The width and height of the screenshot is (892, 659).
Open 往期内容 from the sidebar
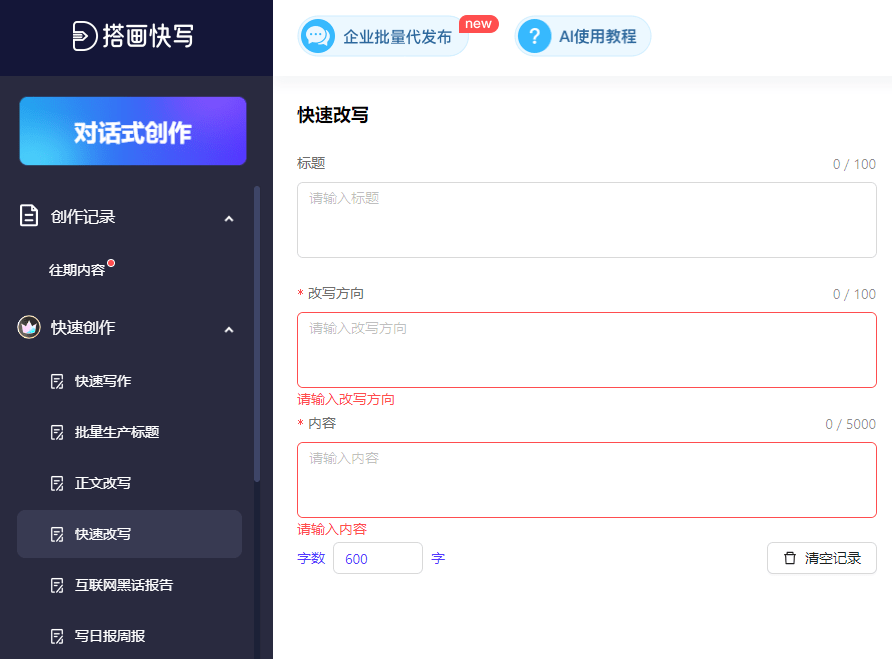pyautogui.click(x=78, y=269)
